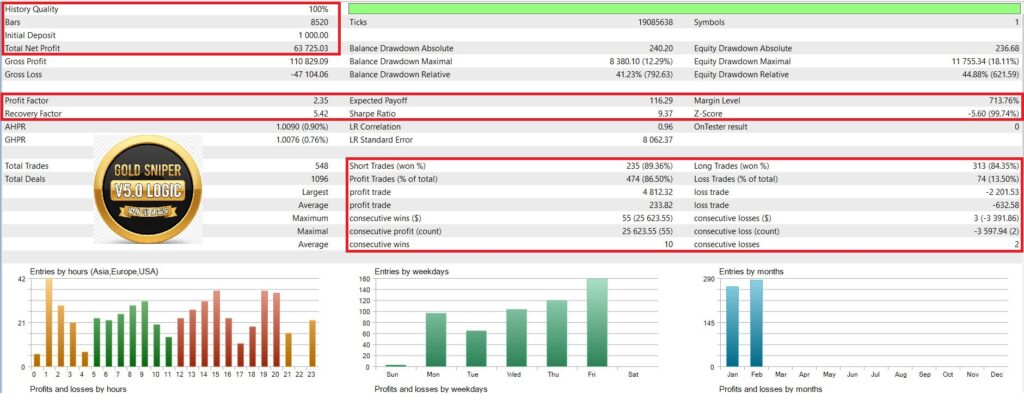The image size is (1024, 405).
Task: Click the green History Quality progress bar
Action: tap(684, 7)
